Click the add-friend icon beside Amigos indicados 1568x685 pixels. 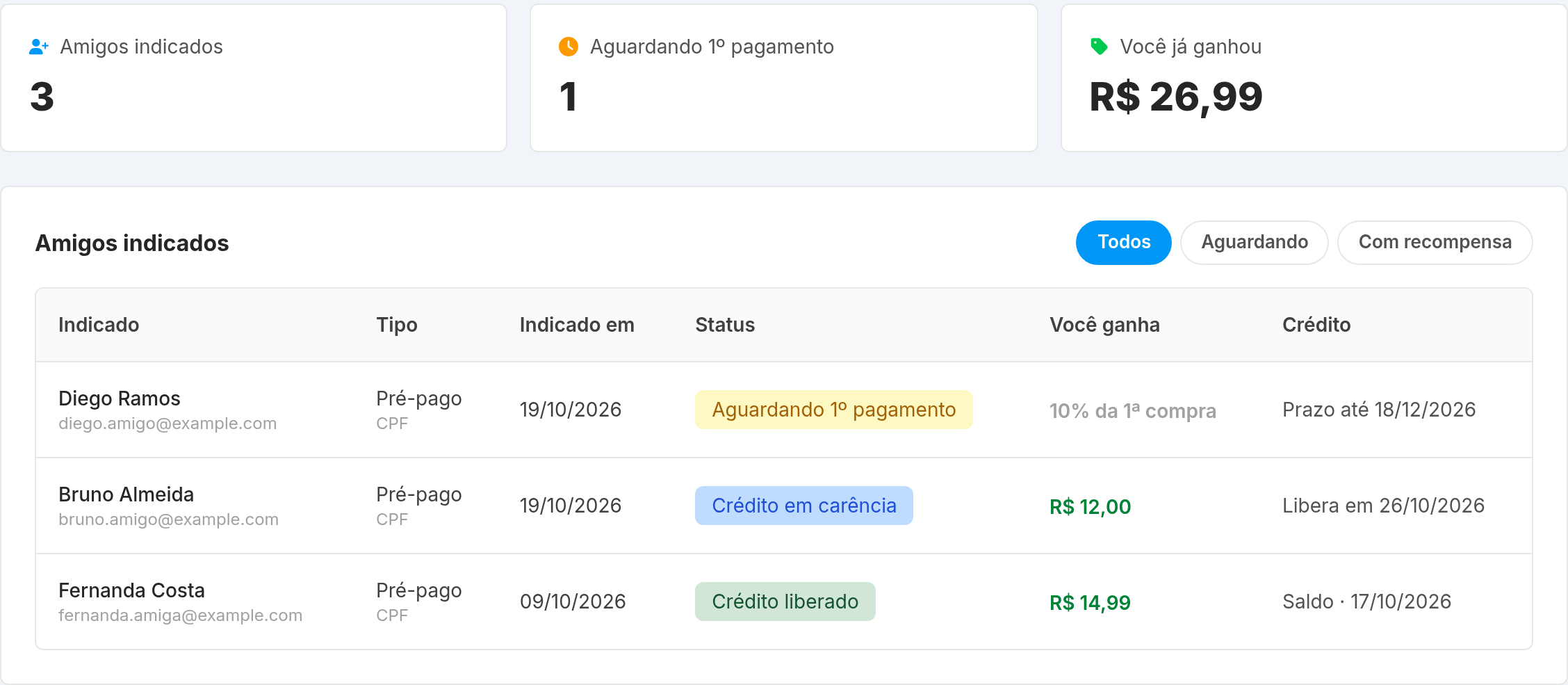pyautogui.click(x=39, y=47)
